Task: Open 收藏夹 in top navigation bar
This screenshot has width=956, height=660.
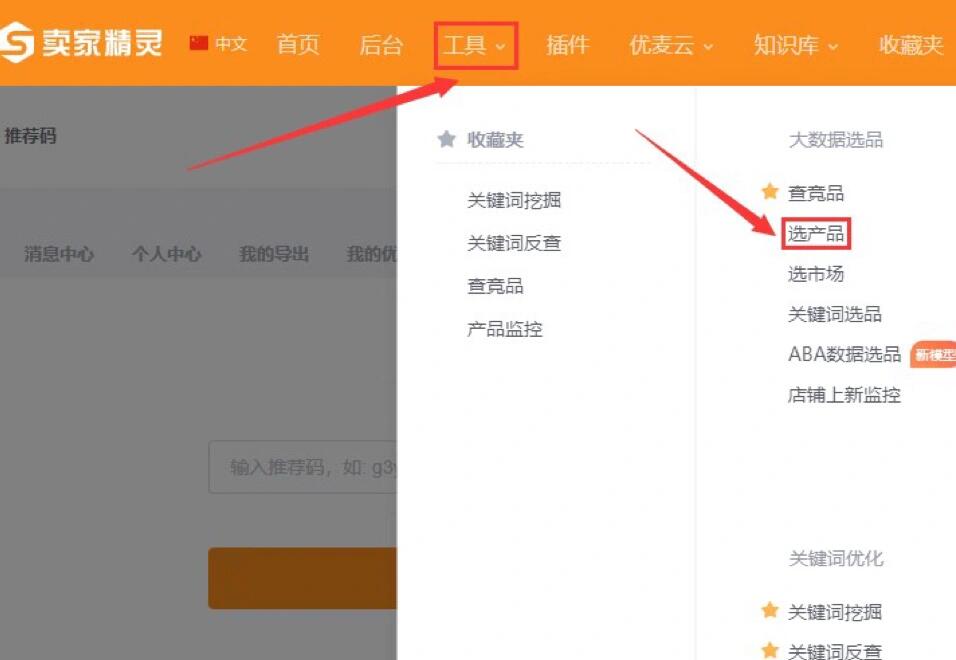Action: click(911, 45)
